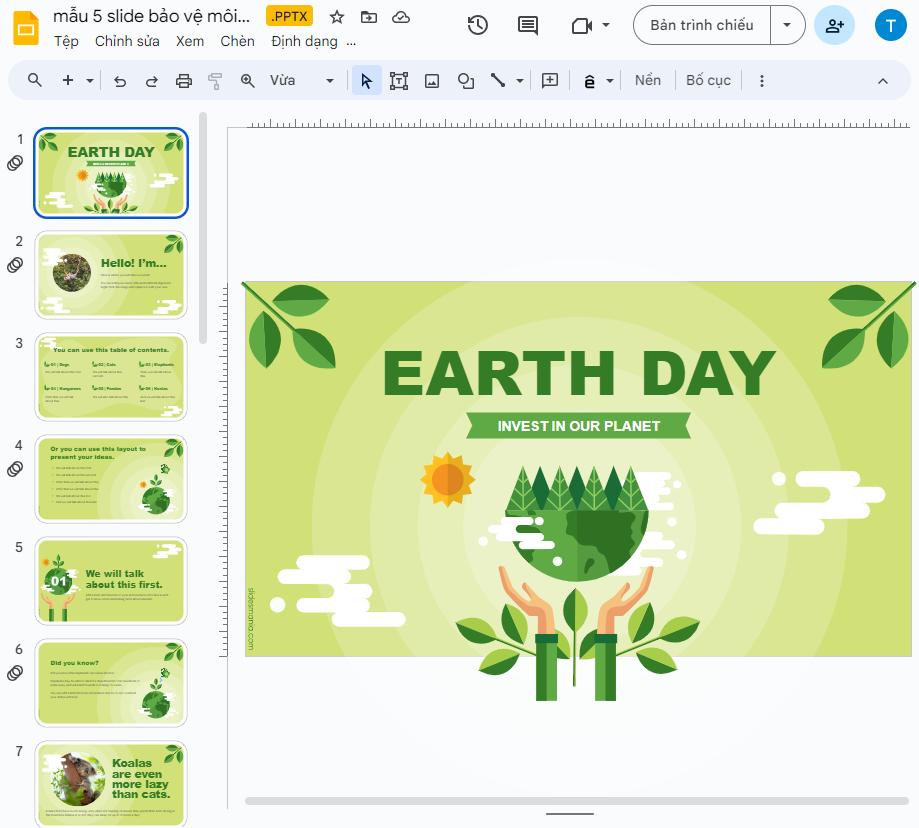919x828 pixels.
Task: Click the Insert image icon
Action: (432, 80)
